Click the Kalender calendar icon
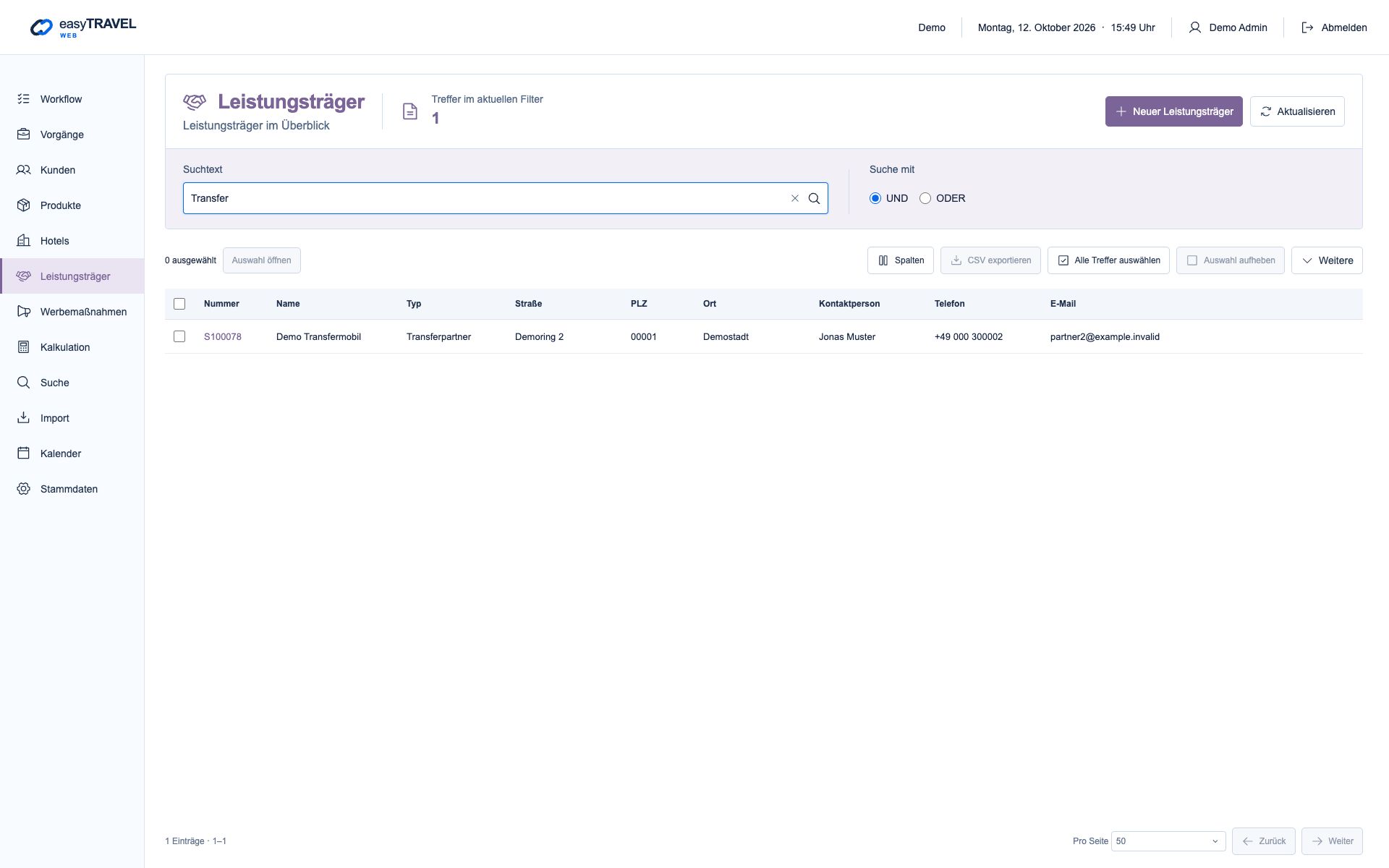1389x868 pixels. pyautogui.click(x=24, y=454)
